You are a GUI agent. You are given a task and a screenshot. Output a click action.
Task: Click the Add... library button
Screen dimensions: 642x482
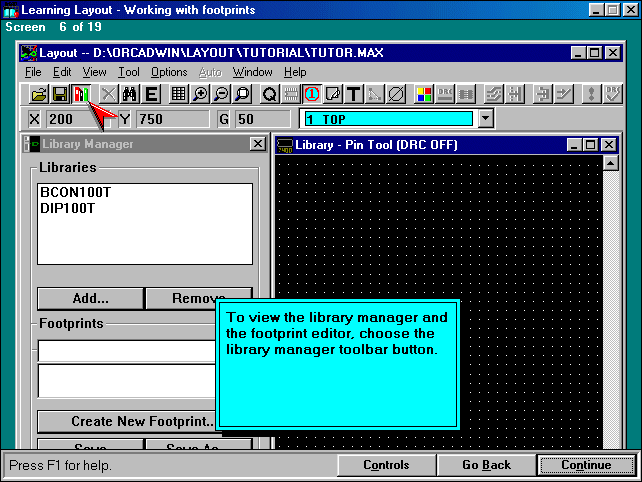click(90, 298)
